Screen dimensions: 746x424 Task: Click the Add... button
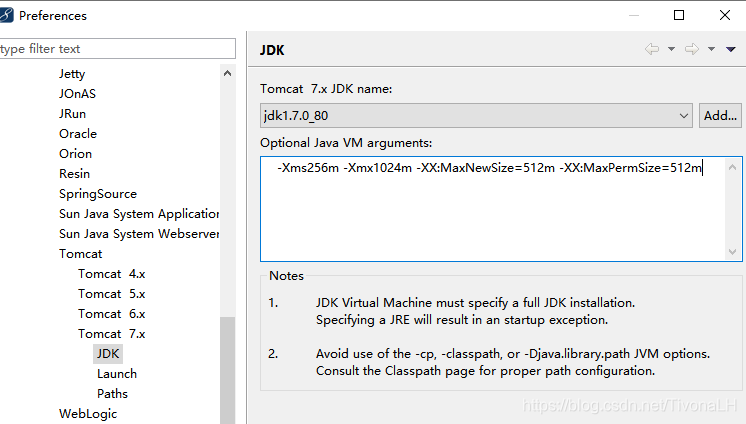click(x=720, y=116)
